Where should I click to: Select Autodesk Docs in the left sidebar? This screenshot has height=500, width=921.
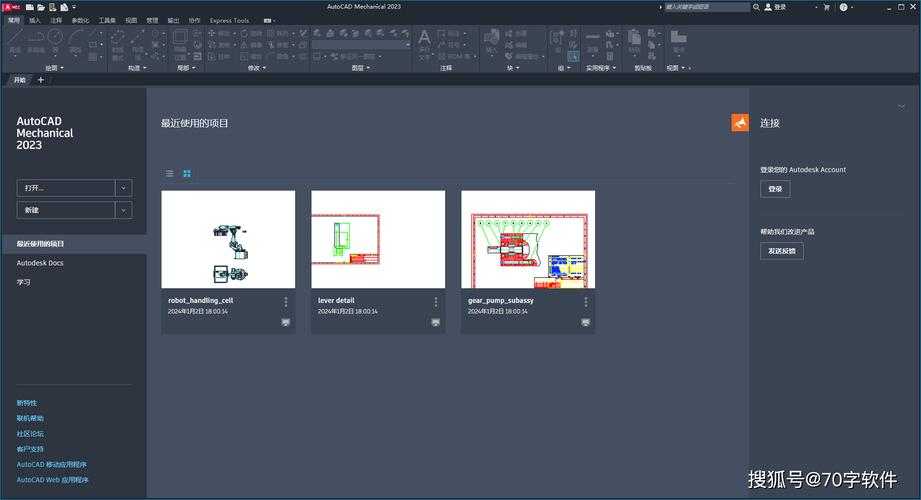[x=40, y=263]
